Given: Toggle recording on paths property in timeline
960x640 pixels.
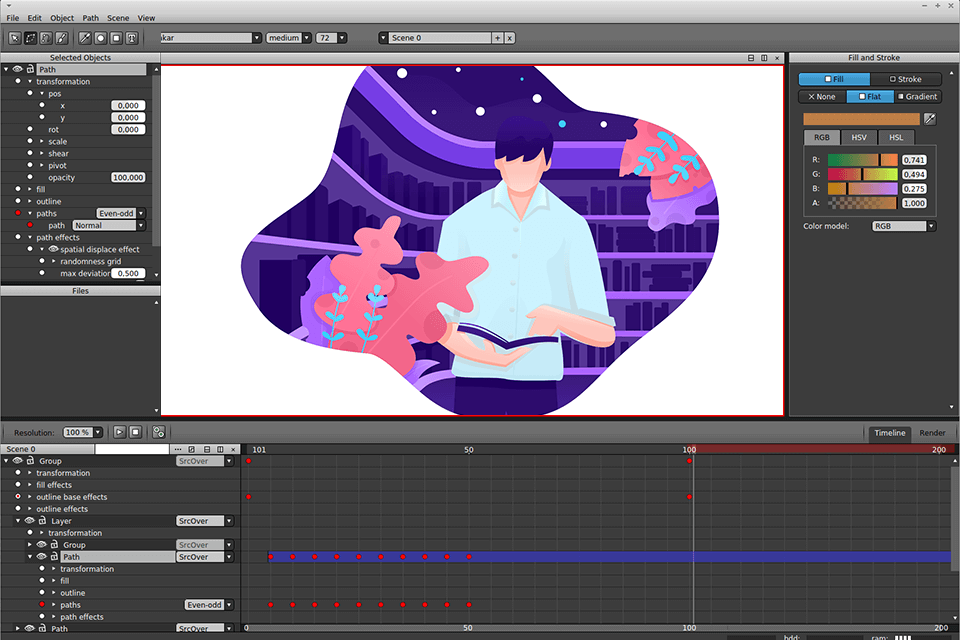Looking at the screenshot, I should pos(42,604).
